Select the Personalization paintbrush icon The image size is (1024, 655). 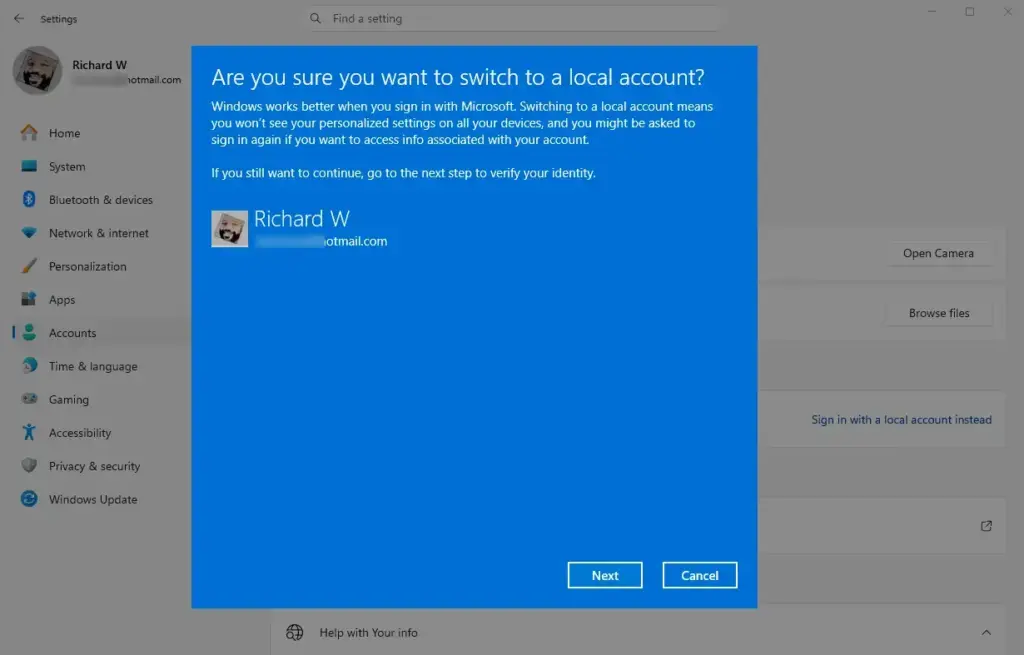pos(29,266)
